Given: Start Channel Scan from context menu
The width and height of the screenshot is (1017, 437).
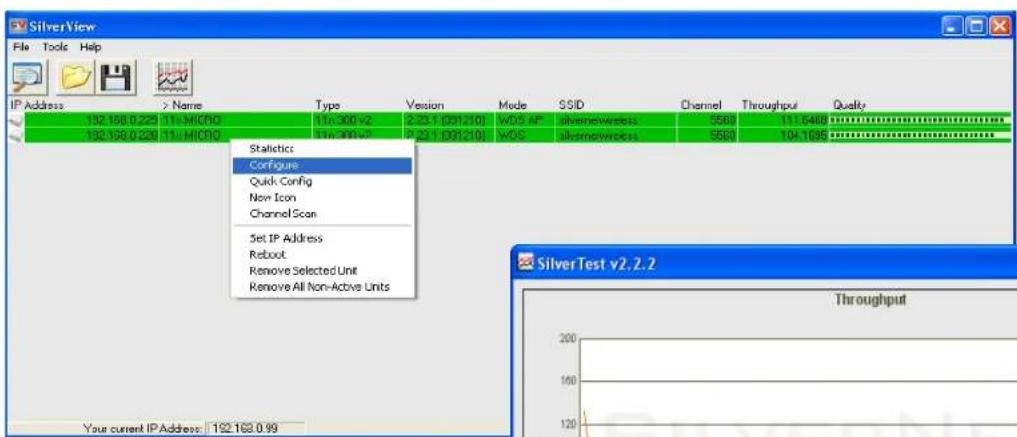Looking at the screenshot, I should [x=322, y=213].
